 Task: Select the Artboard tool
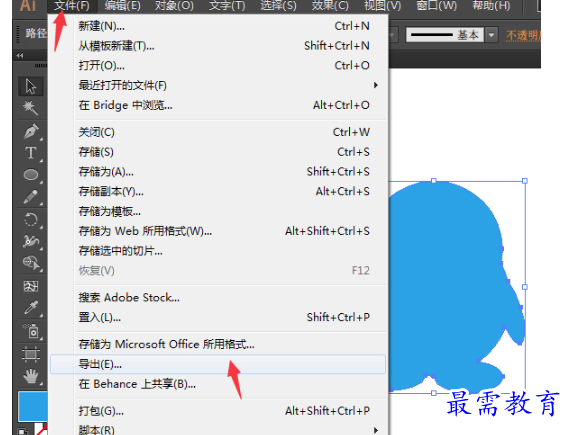31,354
